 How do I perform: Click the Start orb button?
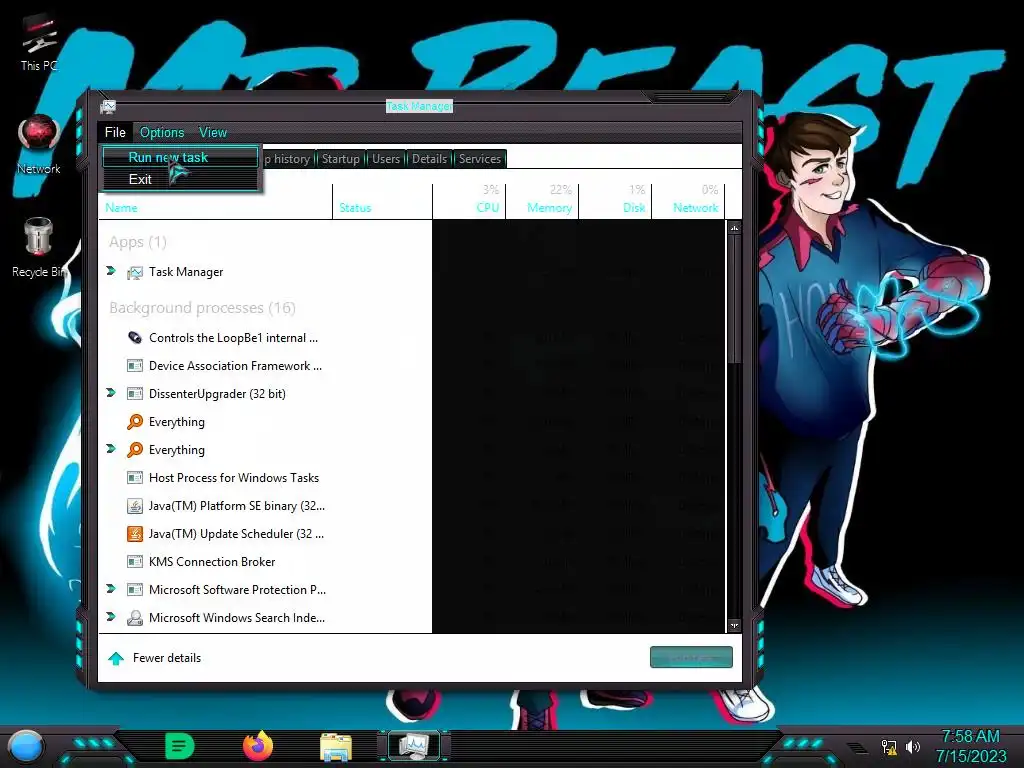tap(25, 746)
